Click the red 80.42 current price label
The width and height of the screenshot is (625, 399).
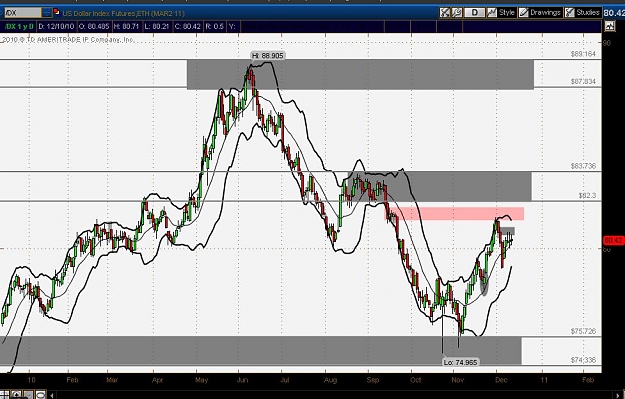tap(613, 240)
